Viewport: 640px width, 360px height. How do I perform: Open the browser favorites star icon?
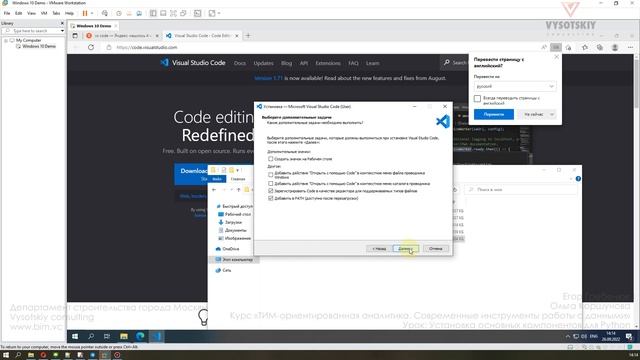(x=585, y=47)
